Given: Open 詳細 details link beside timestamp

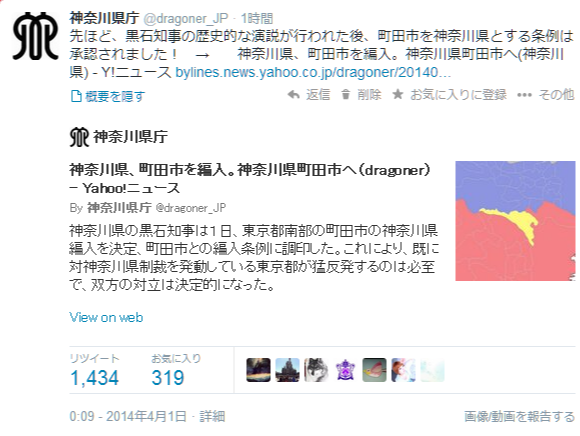Looking at the screenshot, I should tap(212, 416).
